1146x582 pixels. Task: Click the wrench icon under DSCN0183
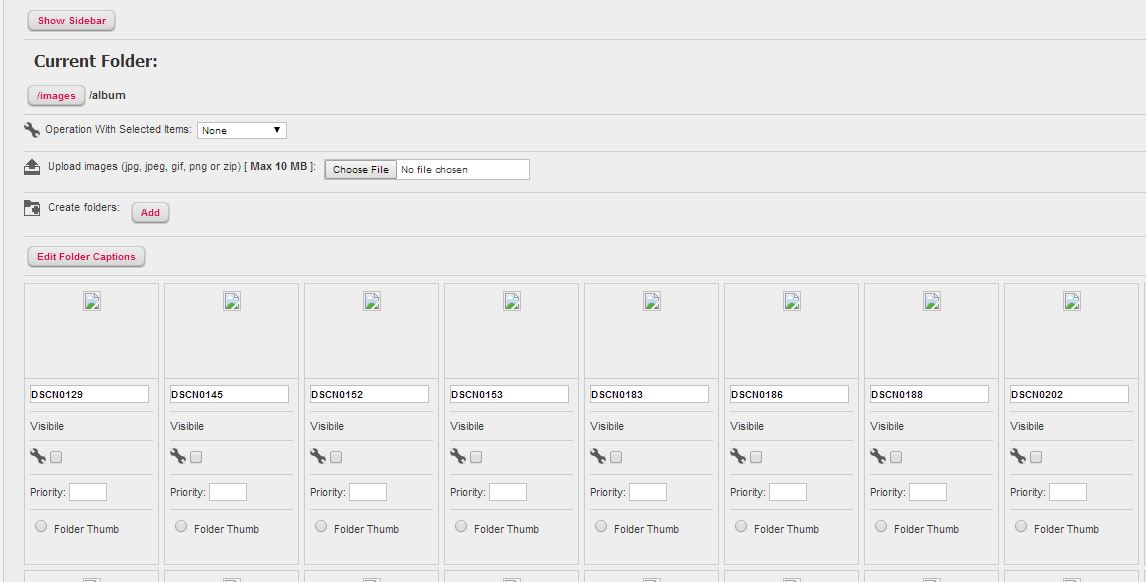[x=599, y=456]
